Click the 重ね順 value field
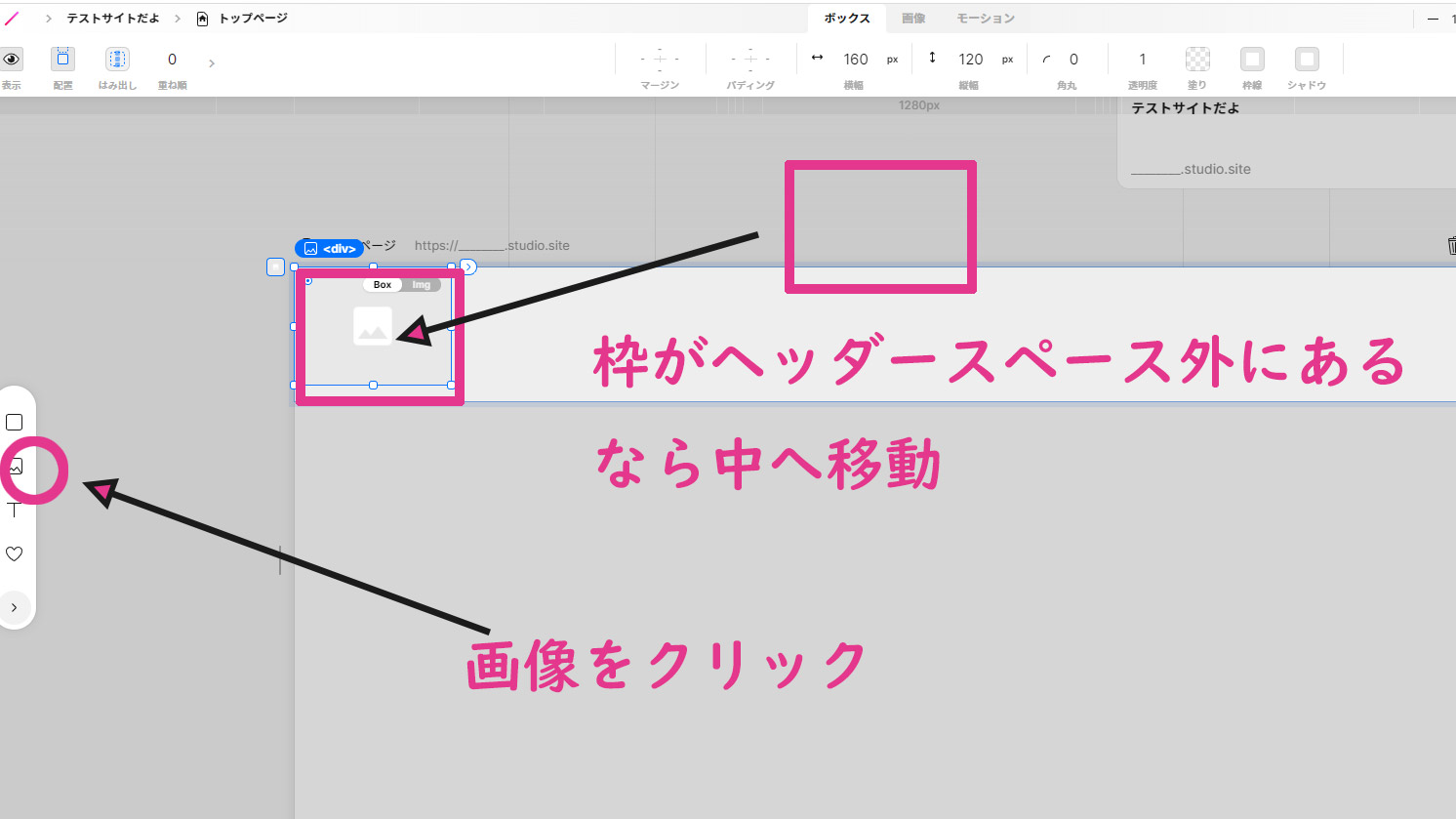 pyautogui.click(x=172, y=60)
